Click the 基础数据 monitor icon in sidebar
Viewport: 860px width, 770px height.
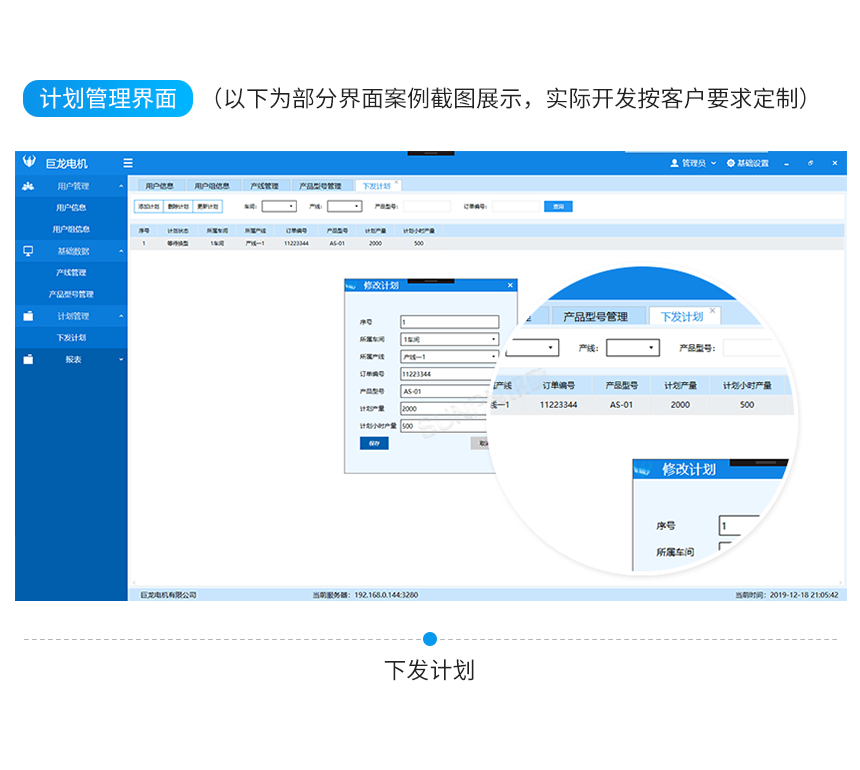pyautogui.click(x=28, y=252)
